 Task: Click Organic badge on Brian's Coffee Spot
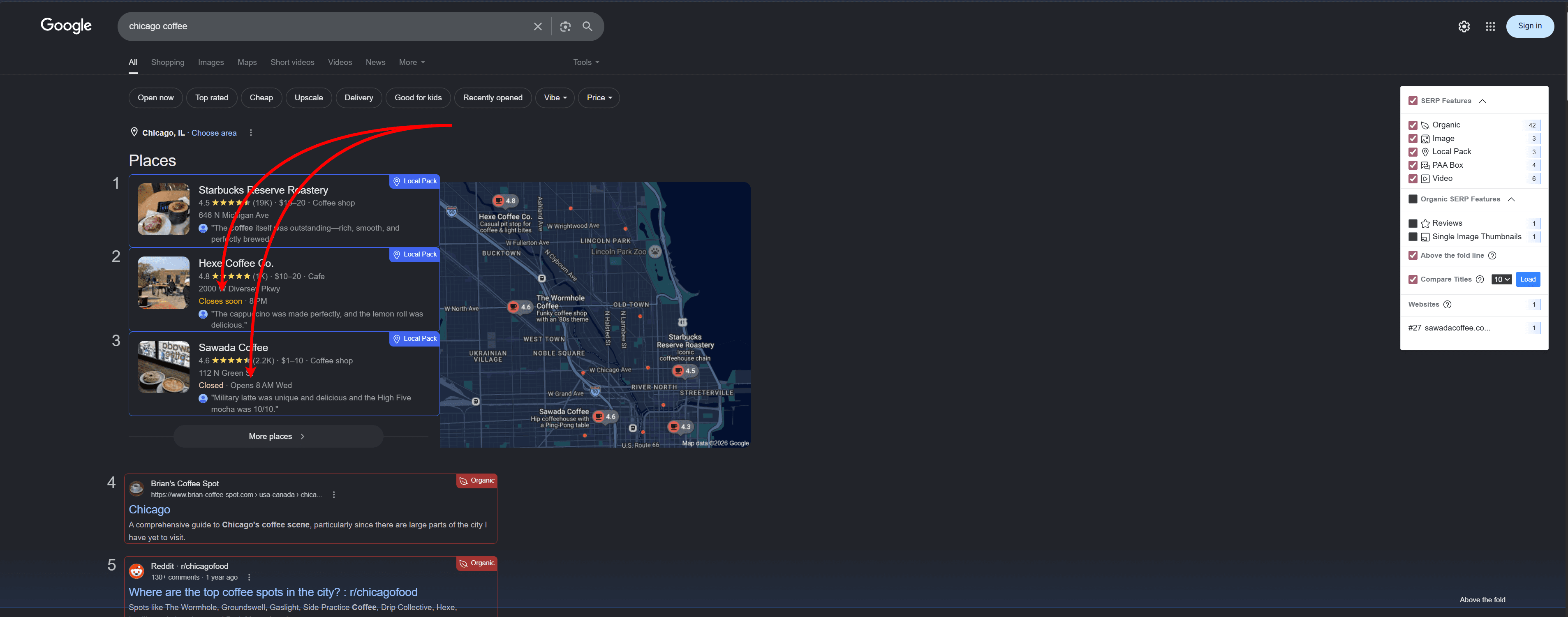pos(476,481)
